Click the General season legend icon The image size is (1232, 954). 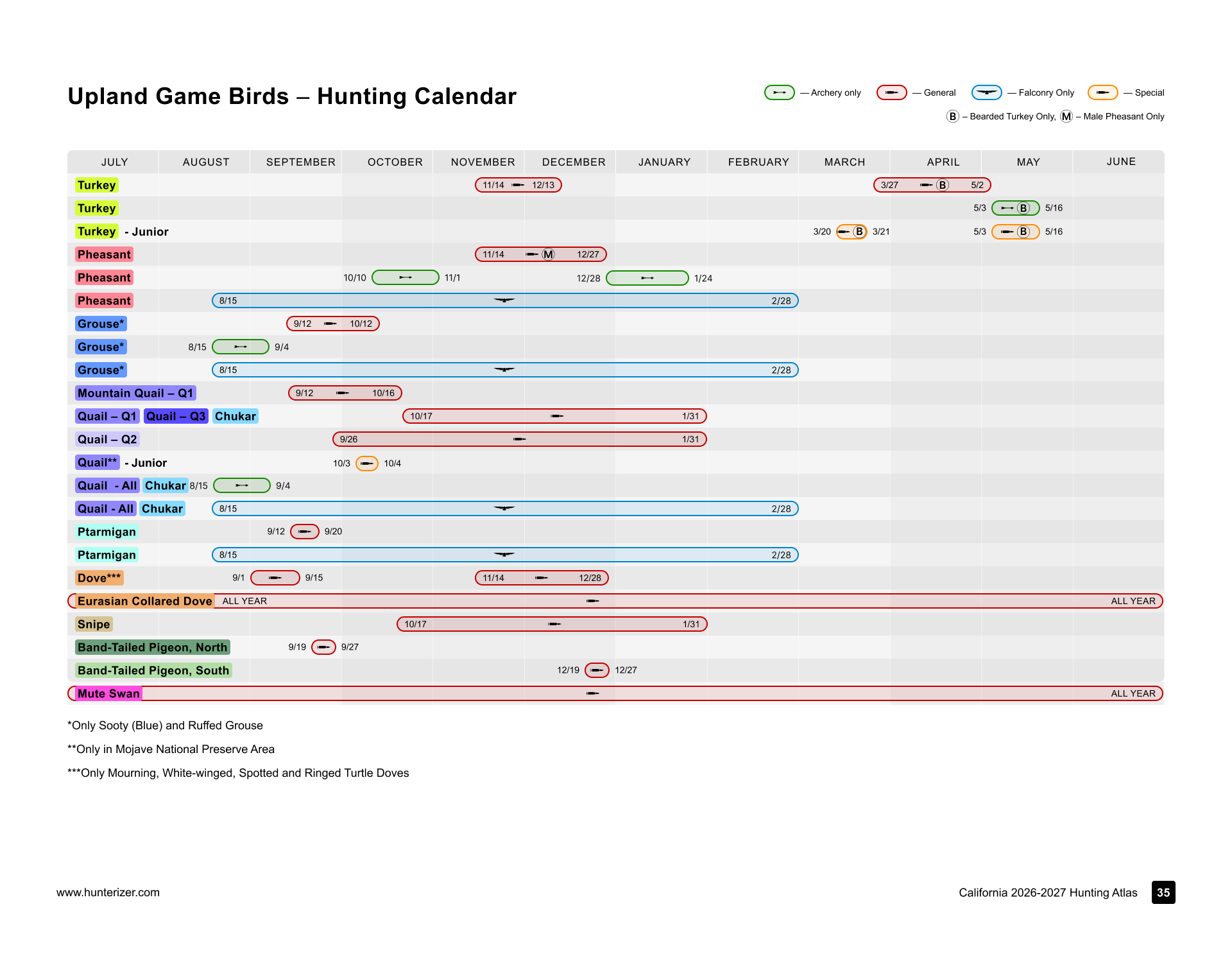[x=892, y=92]
